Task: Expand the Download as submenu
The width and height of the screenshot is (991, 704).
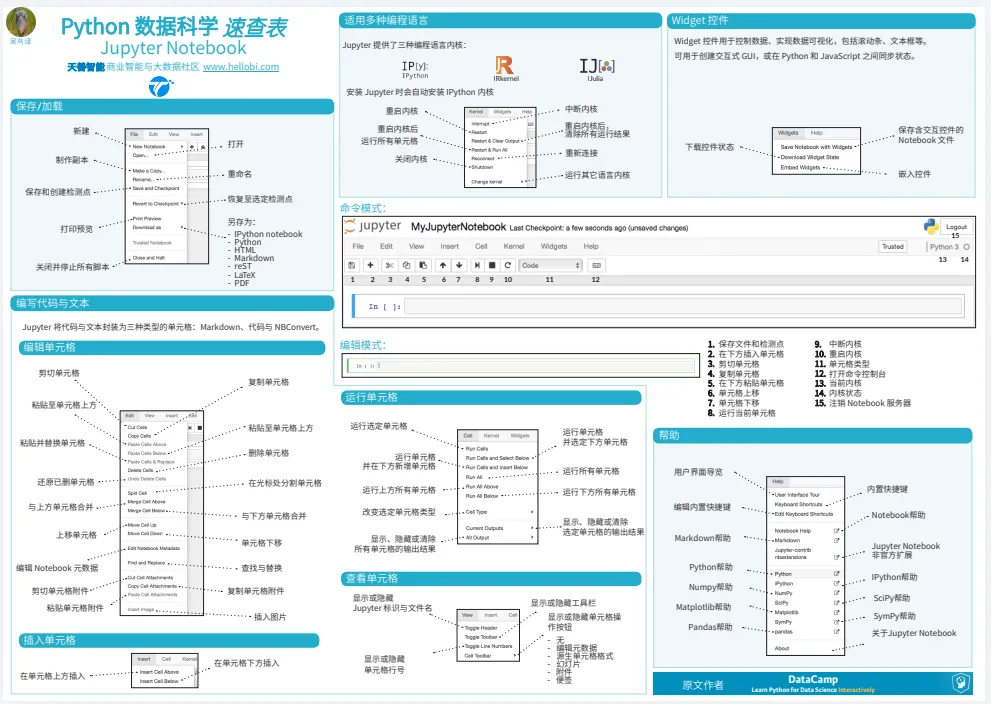Action: (183, 228)
